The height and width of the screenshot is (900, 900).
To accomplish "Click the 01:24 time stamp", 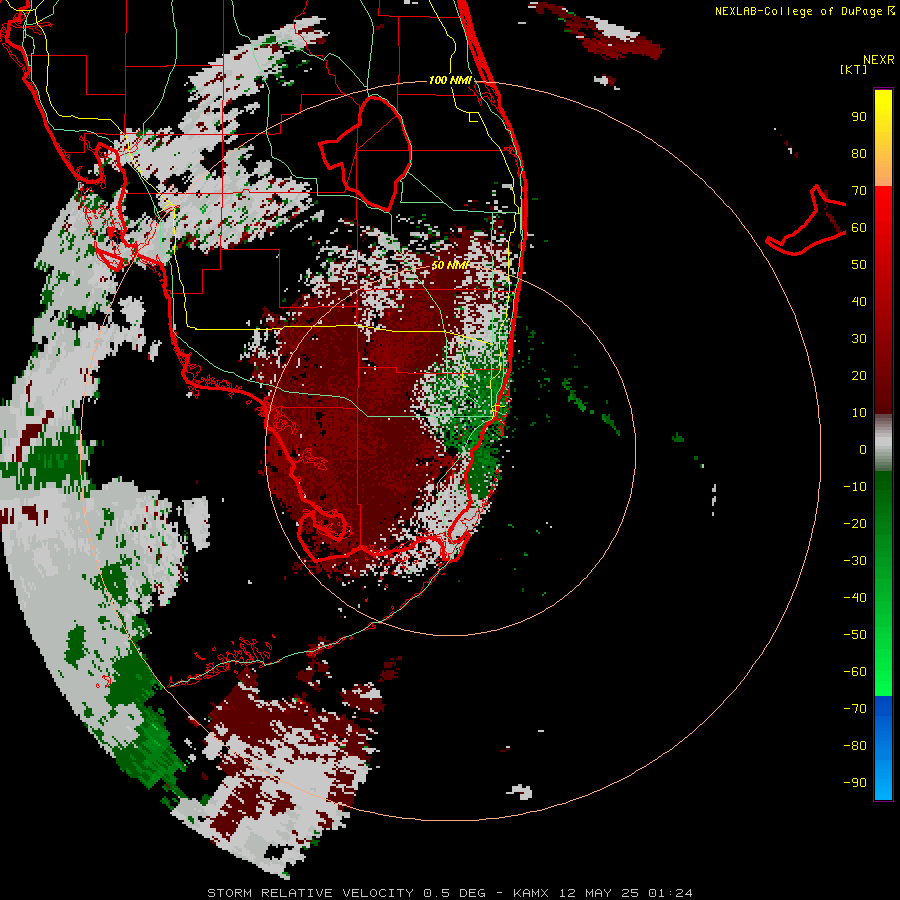I will click(x=670, y=893).
